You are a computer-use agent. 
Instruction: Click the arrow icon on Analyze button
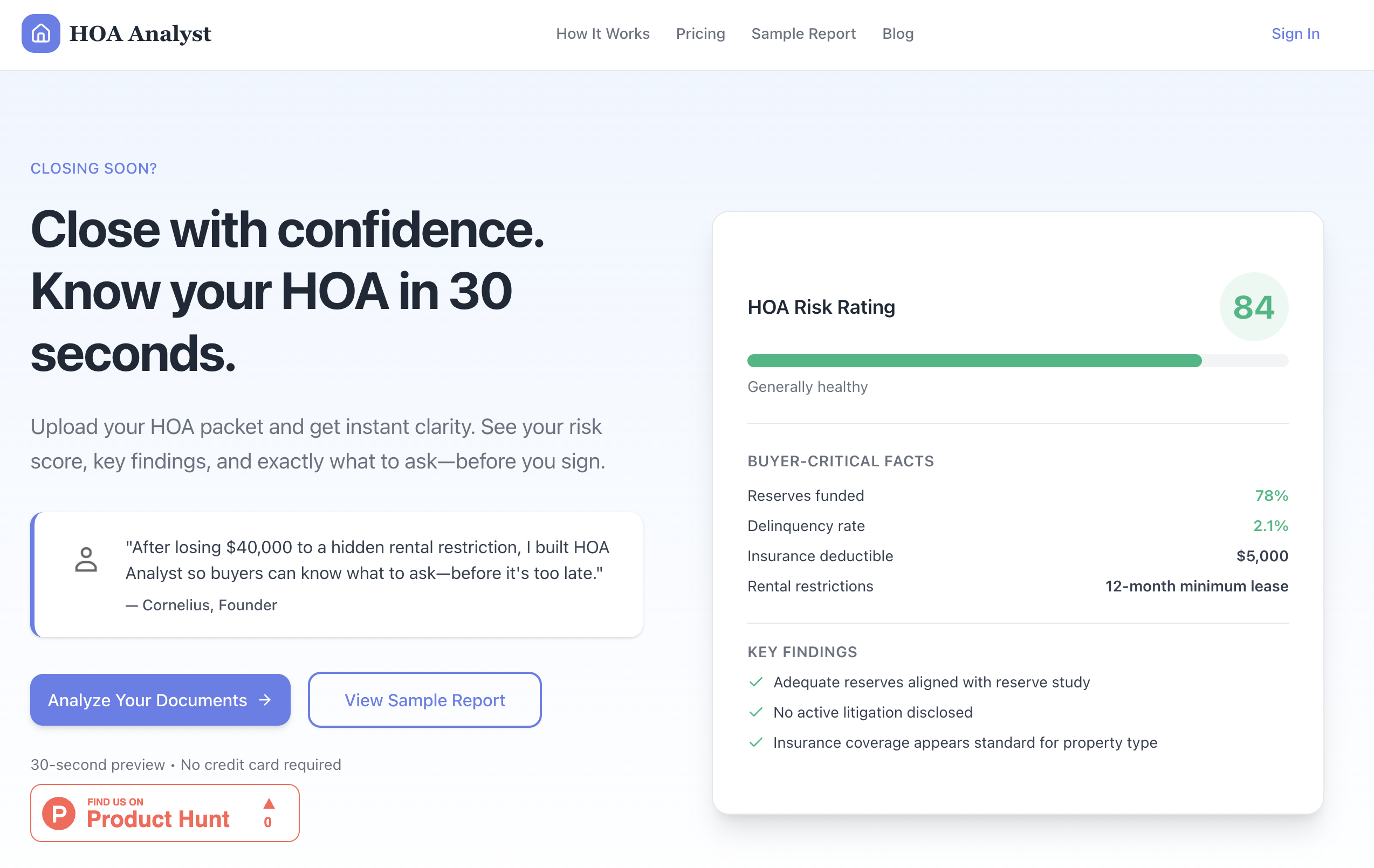click(x=265, y=700)
